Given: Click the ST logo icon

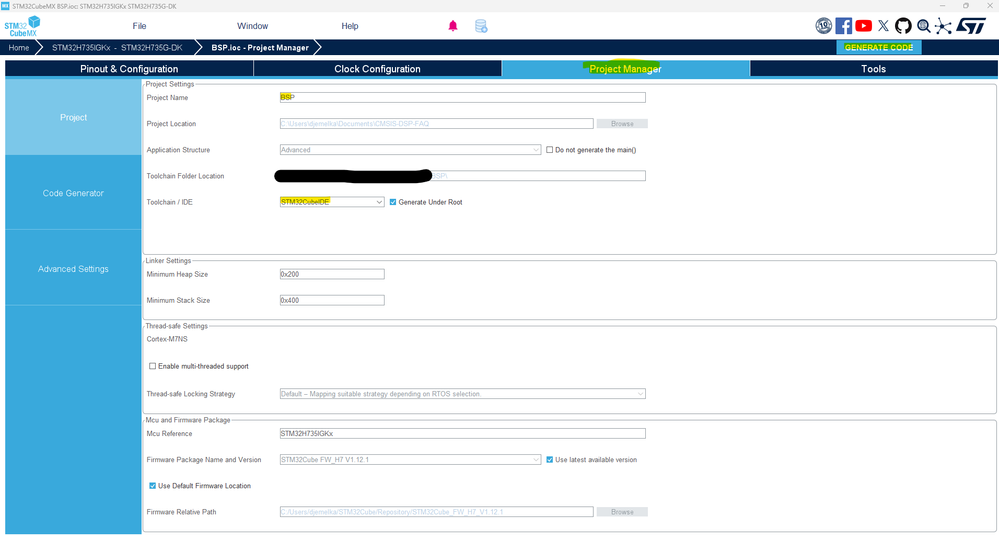Looking at the screenshot, I should tap(970, 26).
